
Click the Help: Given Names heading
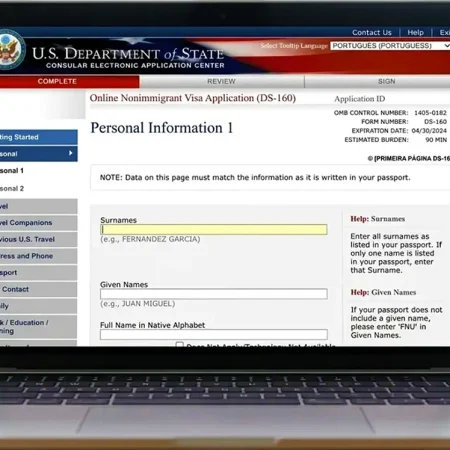click(383, 292)
